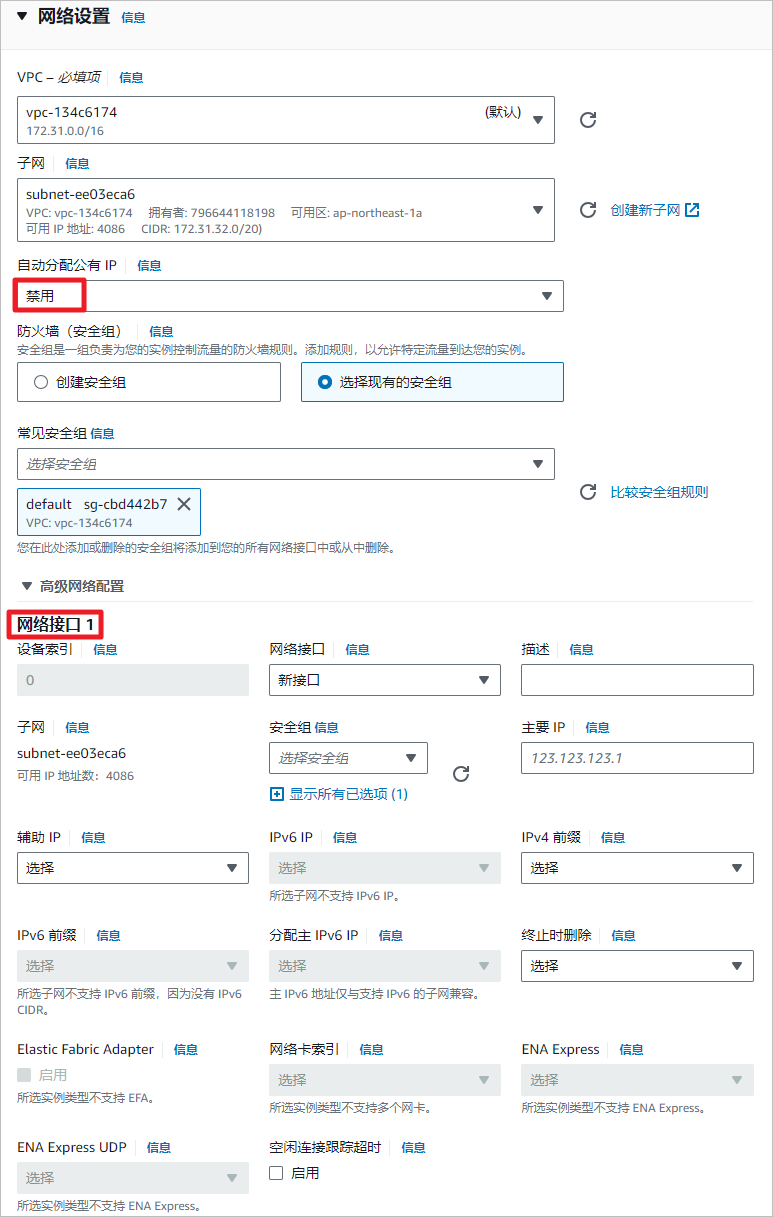Refresh the common security groups list
Viewport: 773px width, 1217px height.
pos(589,492)
